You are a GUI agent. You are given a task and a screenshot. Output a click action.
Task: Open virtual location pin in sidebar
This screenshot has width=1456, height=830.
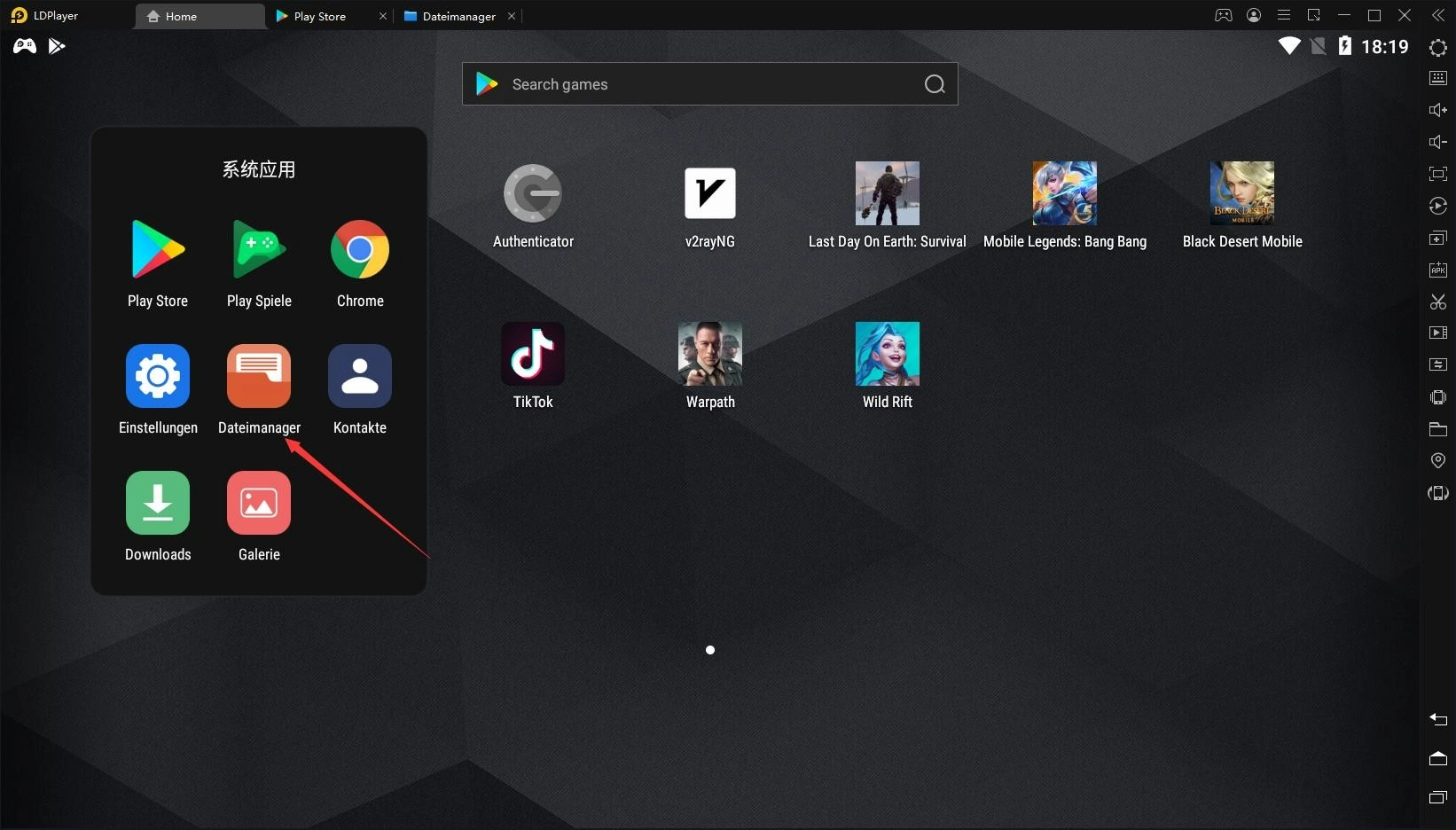pos(1438,460)
